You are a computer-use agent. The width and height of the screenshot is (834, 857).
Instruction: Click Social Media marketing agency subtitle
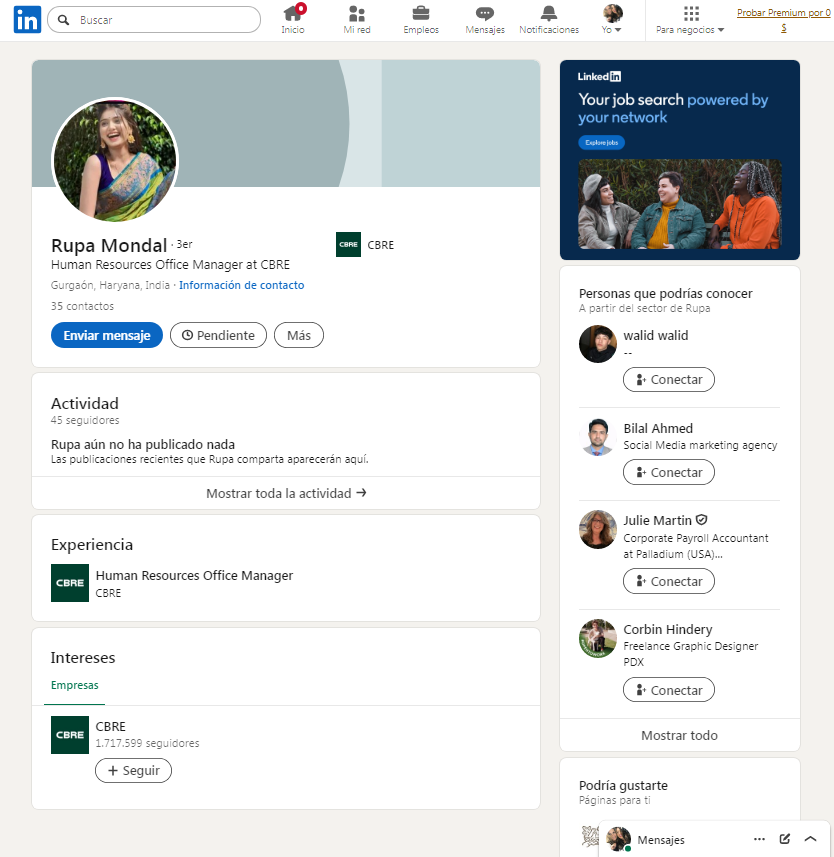700,445
